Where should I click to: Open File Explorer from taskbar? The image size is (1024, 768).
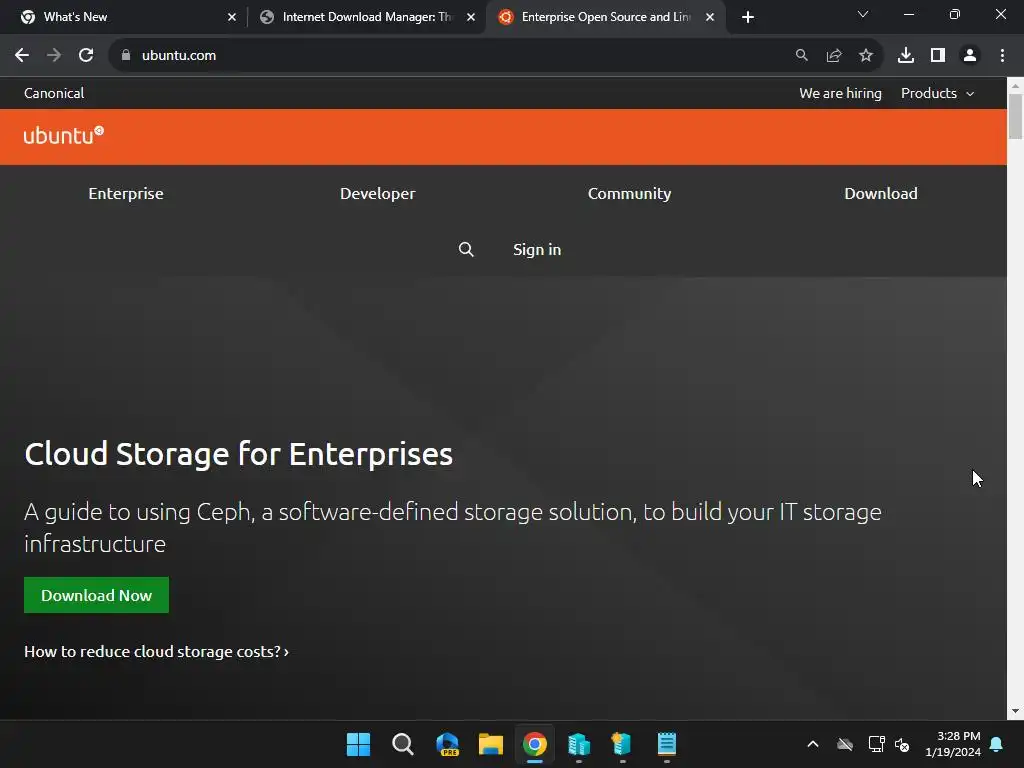(490, 744)
